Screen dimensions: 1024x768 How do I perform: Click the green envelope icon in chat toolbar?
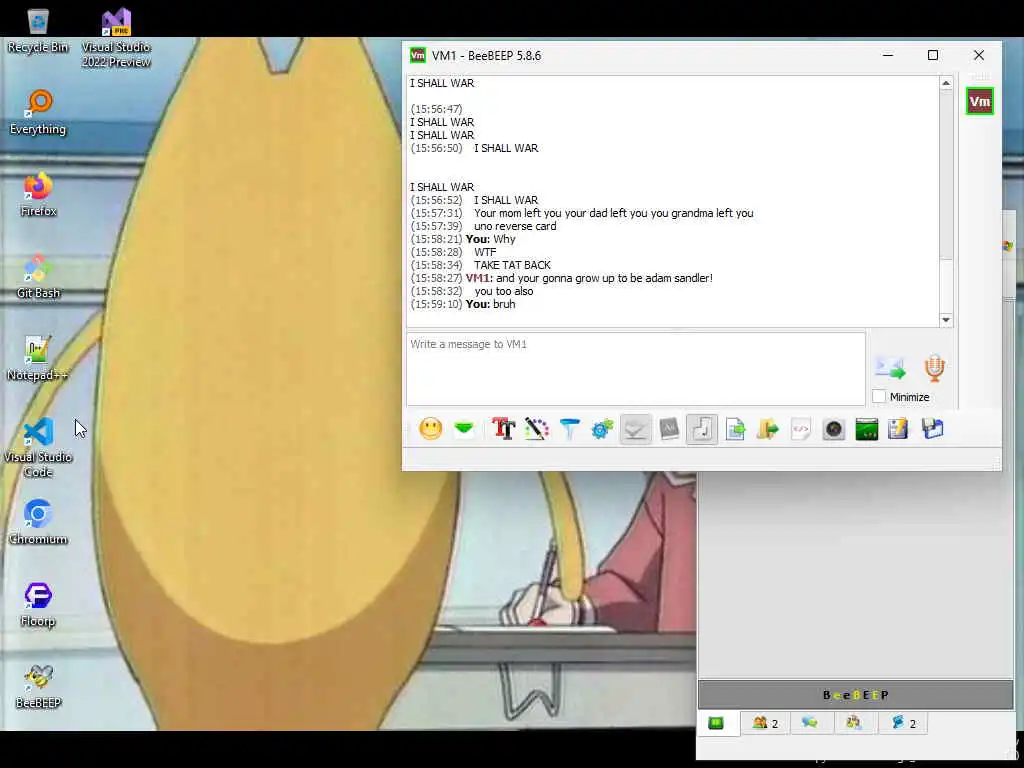pyautogui.click(x=464, y=429)
